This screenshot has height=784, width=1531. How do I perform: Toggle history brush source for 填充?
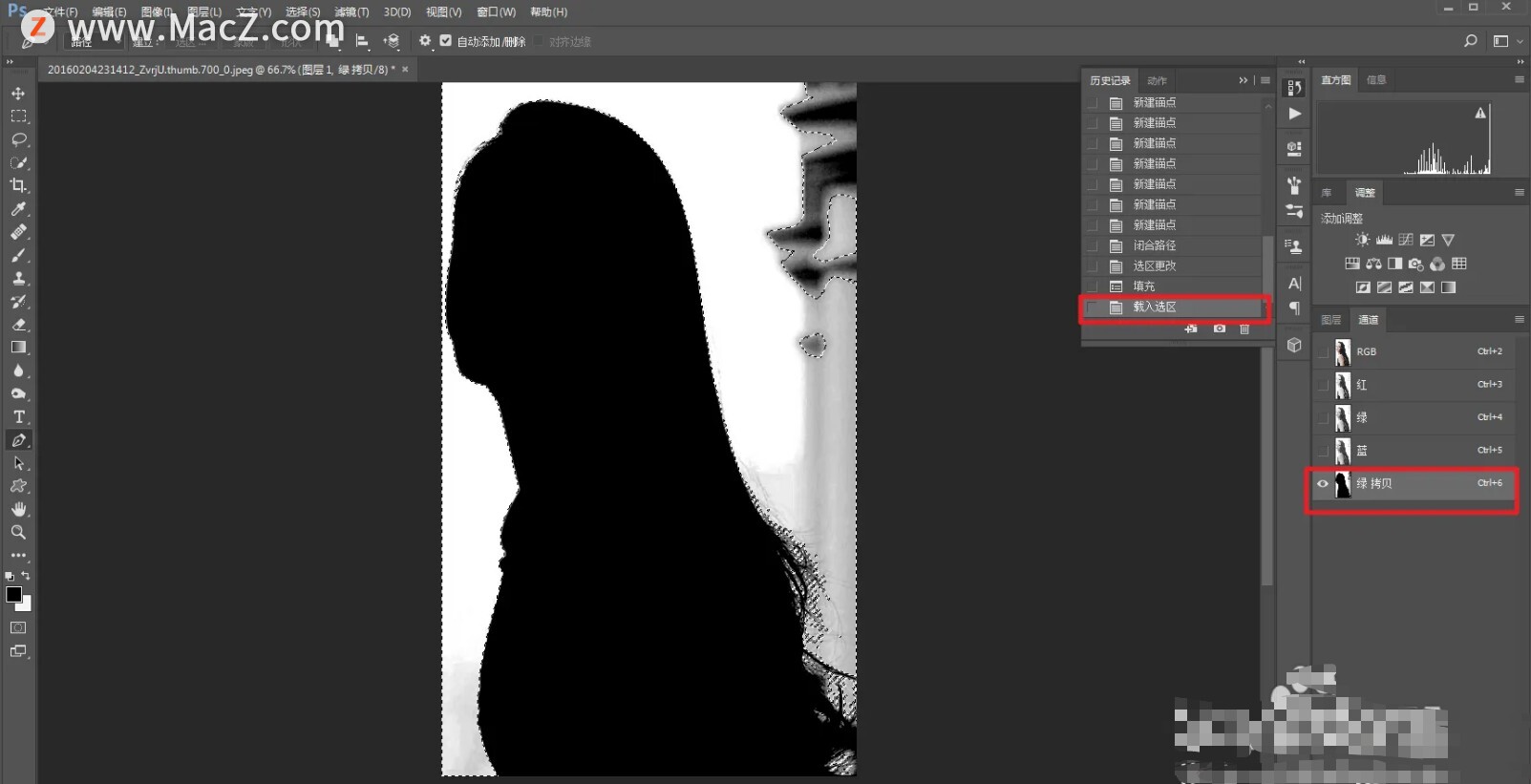point(1093,286)
